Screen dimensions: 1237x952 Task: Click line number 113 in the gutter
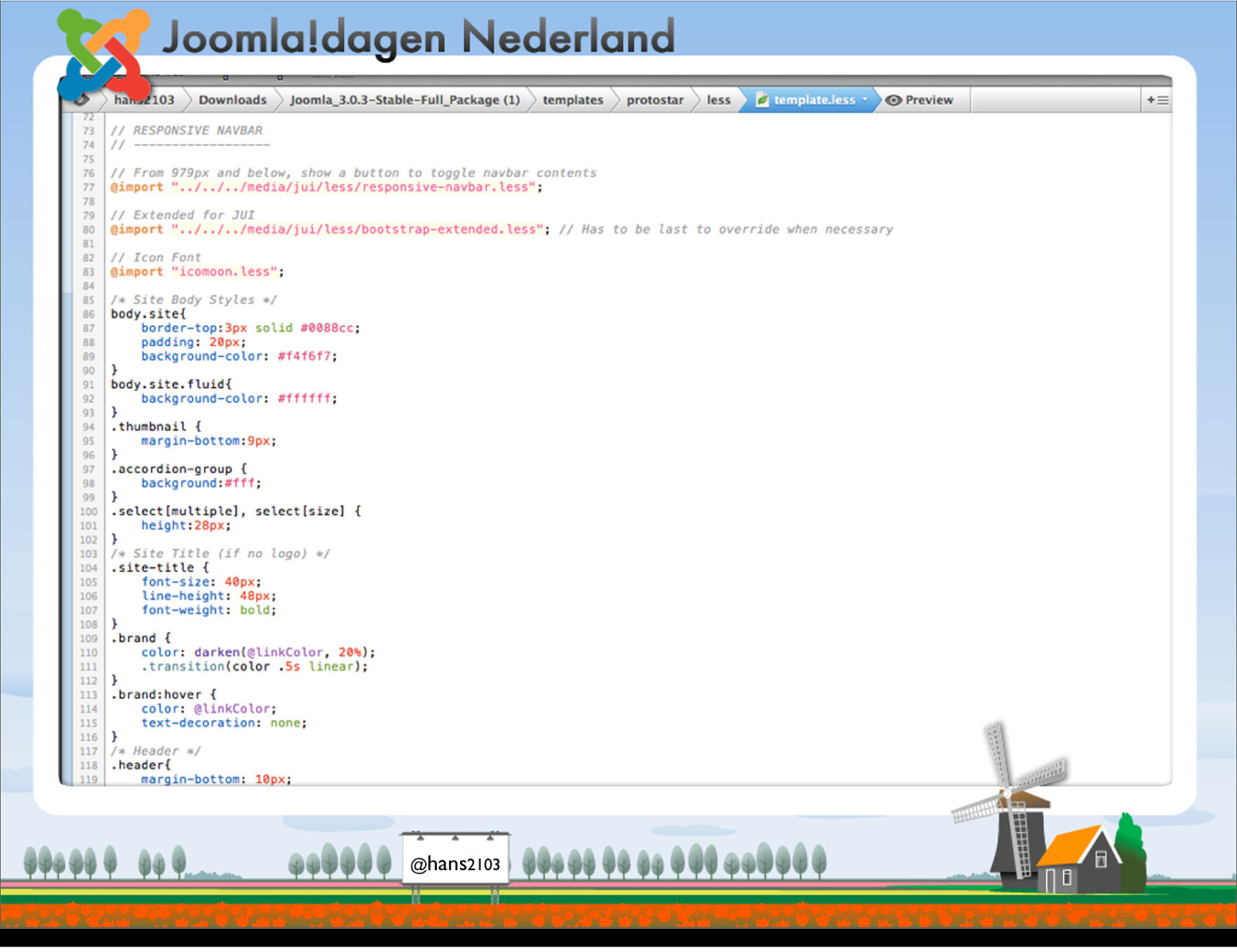click(88, 695)
